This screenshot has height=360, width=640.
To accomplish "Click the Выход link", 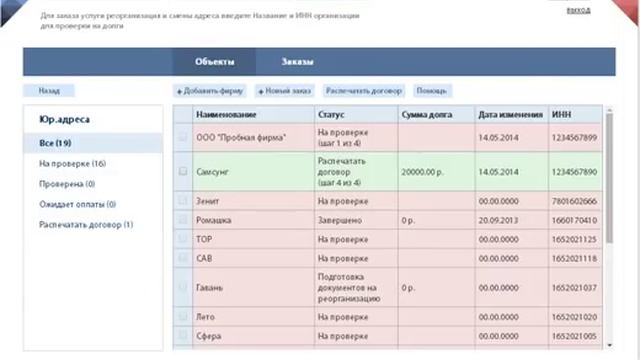I will tap(578, 10).
